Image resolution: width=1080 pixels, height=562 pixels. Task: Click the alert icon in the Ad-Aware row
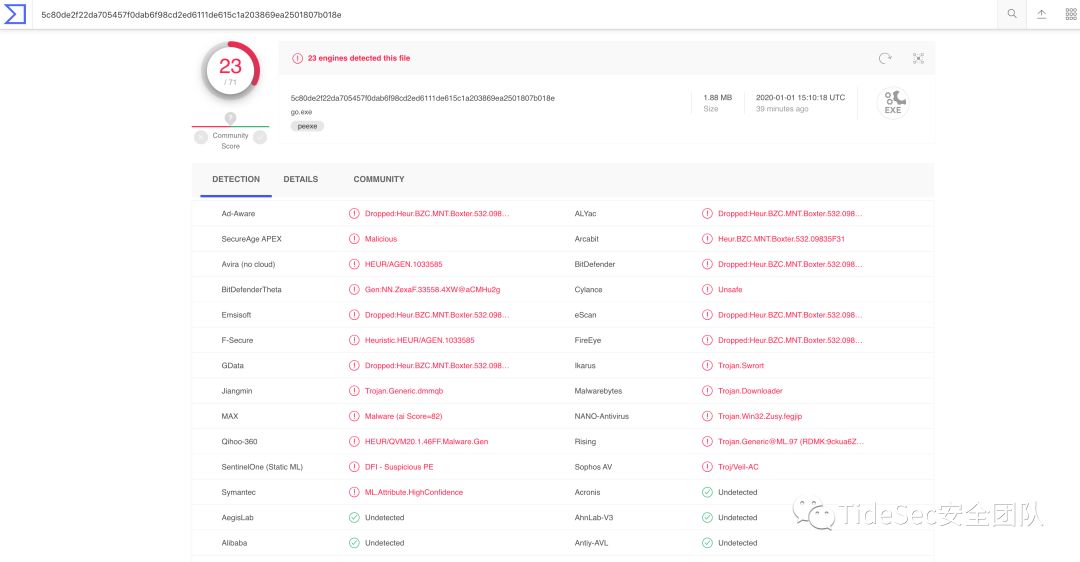tap(354, 214)
